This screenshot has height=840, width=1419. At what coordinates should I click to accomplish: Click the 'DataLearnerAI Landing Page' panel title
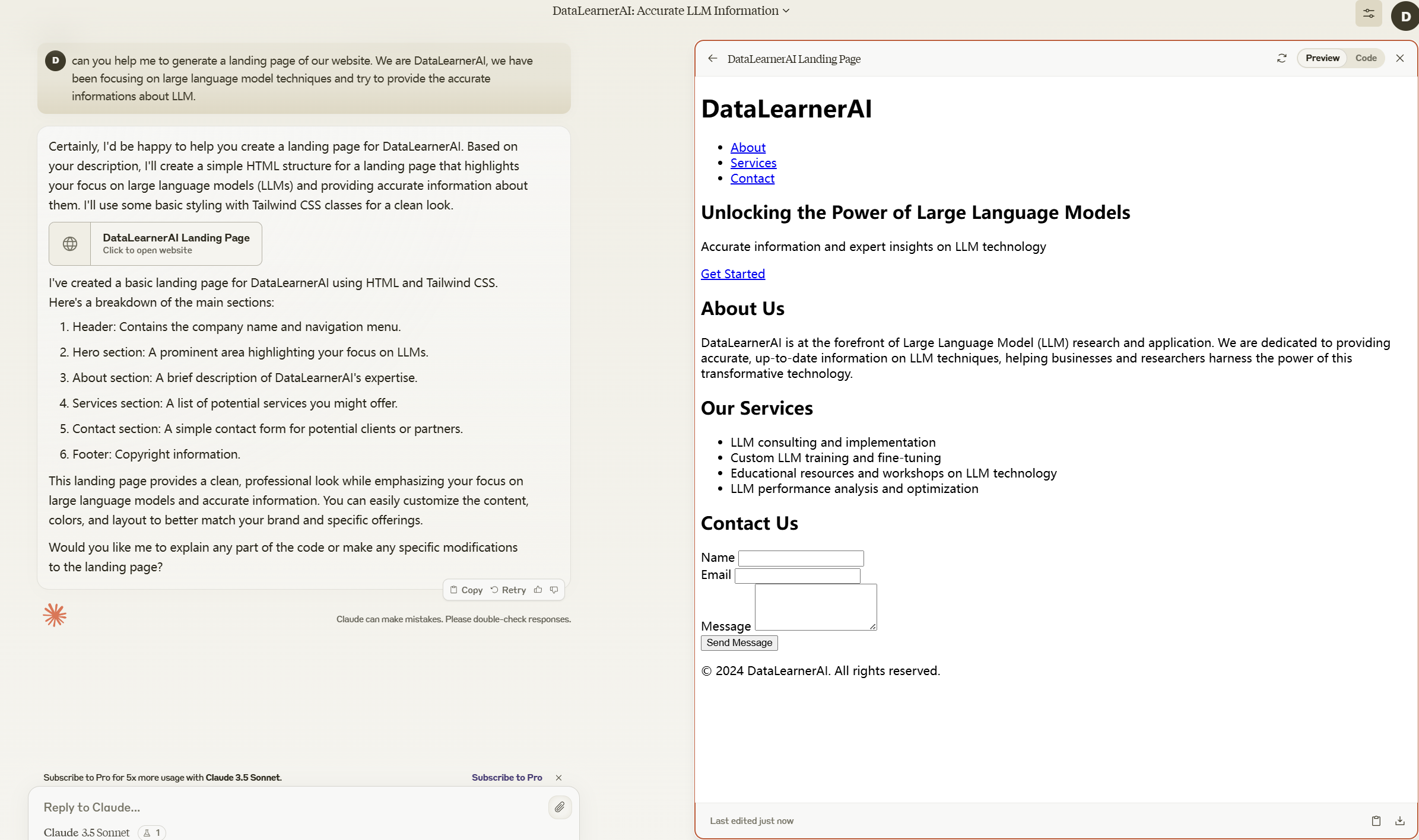(x=793, y=59)
